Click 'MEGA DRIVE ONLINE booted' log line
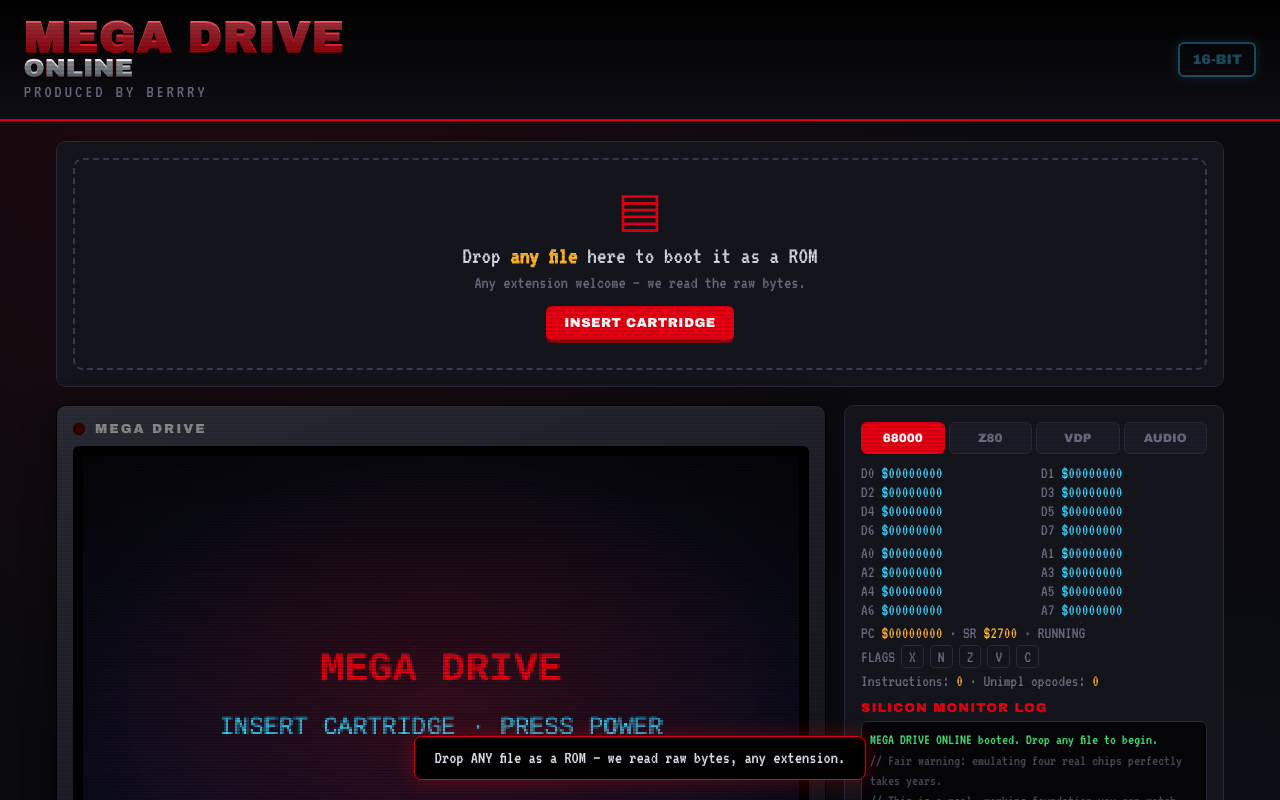The image size is (1280, 800). coord(1014,740)
